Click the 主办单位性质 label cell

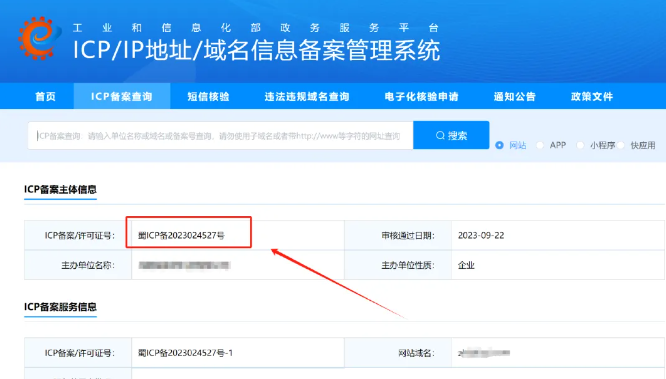click(398, 265)
